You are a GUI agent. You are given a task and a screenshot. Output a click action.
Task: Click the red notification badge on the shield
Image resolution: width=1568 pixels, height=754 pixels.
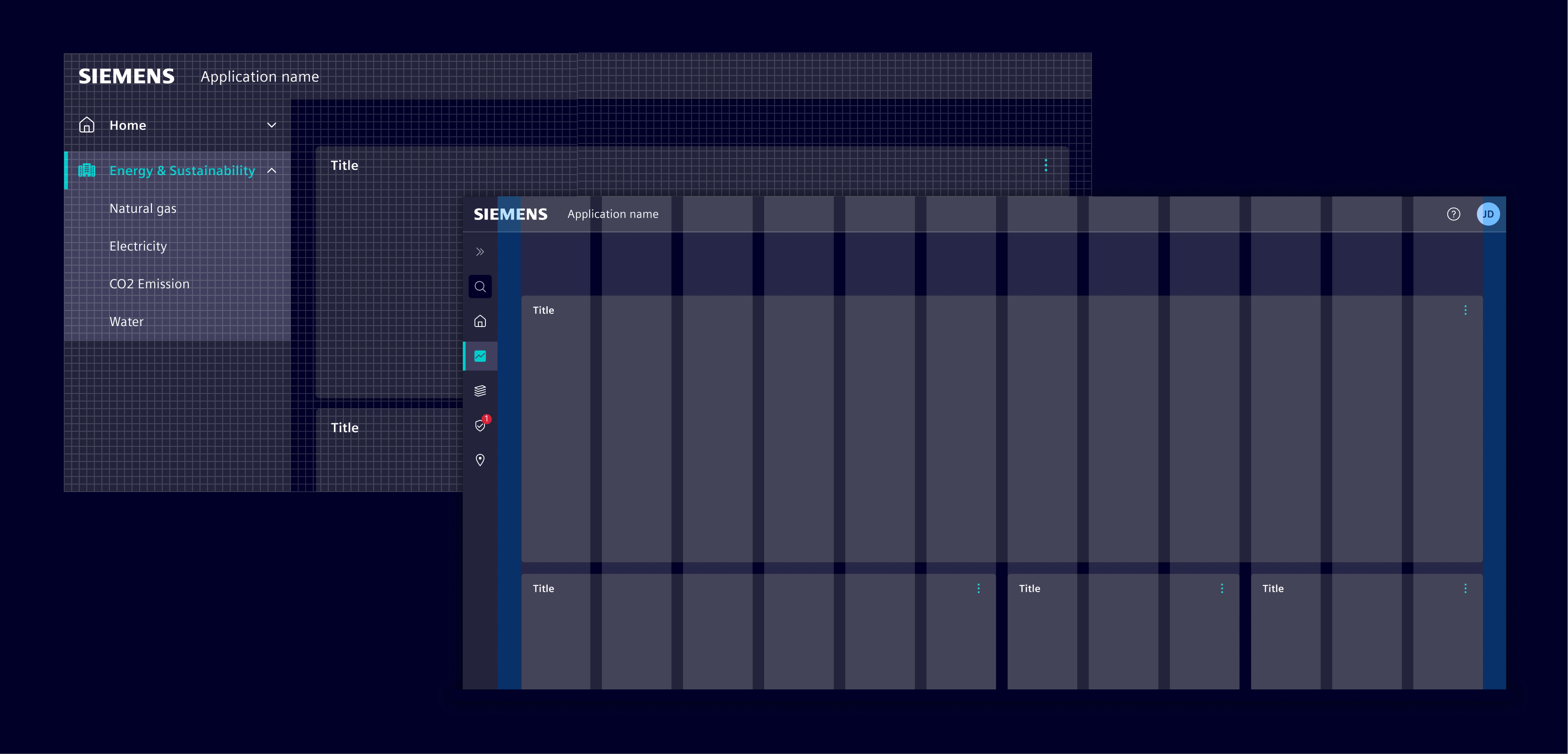point(486,419)
